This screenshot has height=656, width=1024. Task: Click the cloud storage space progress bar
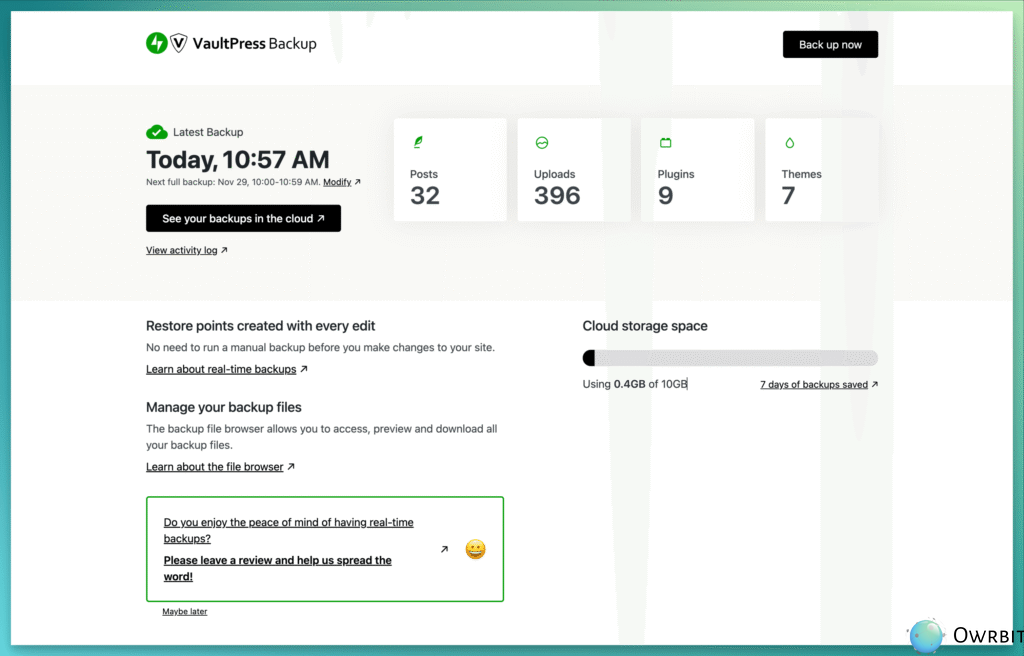pos(730,358)
